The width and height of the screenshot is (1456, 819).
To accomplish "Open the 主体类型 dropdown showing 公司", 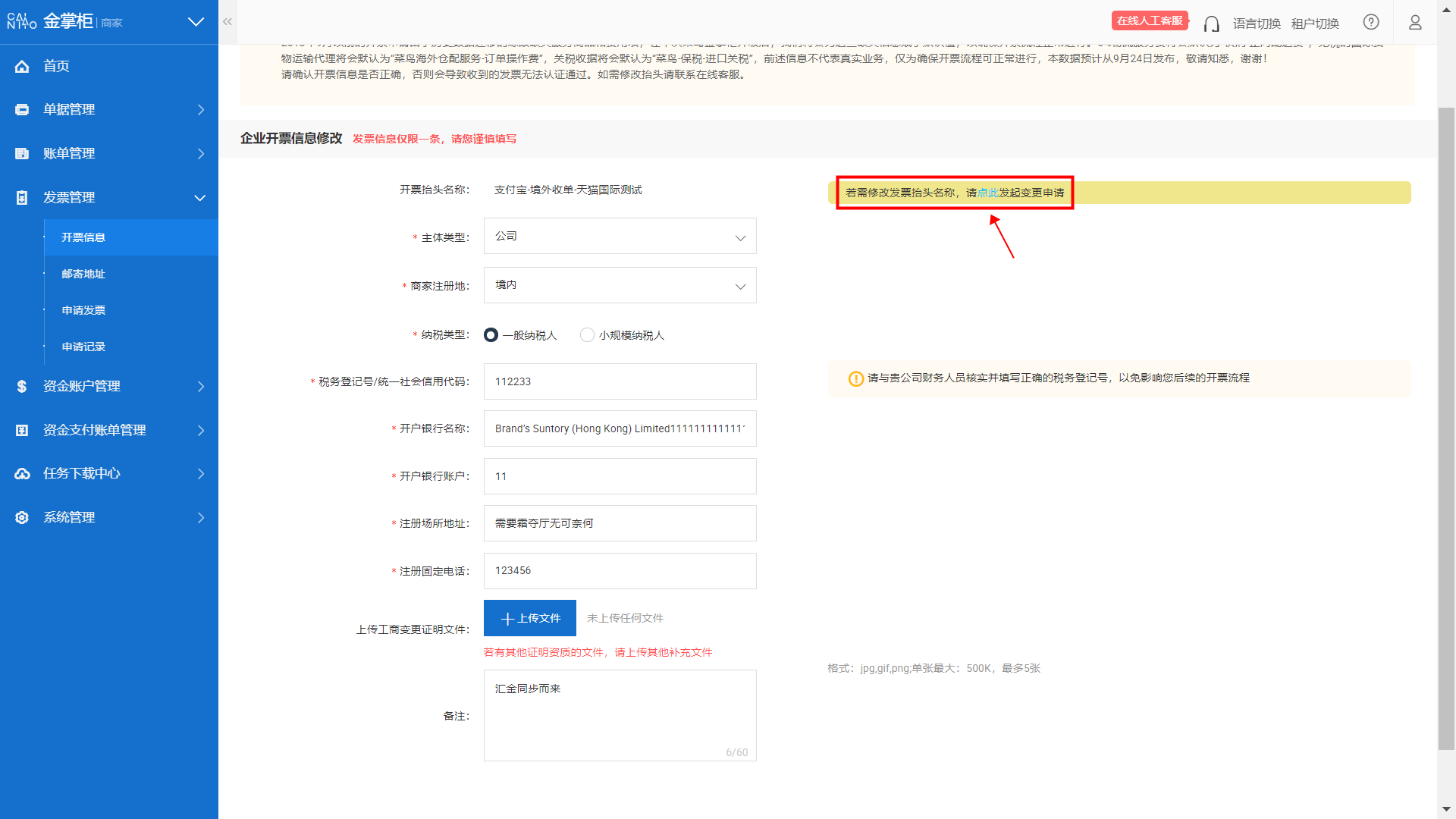I will coord(620,237).
